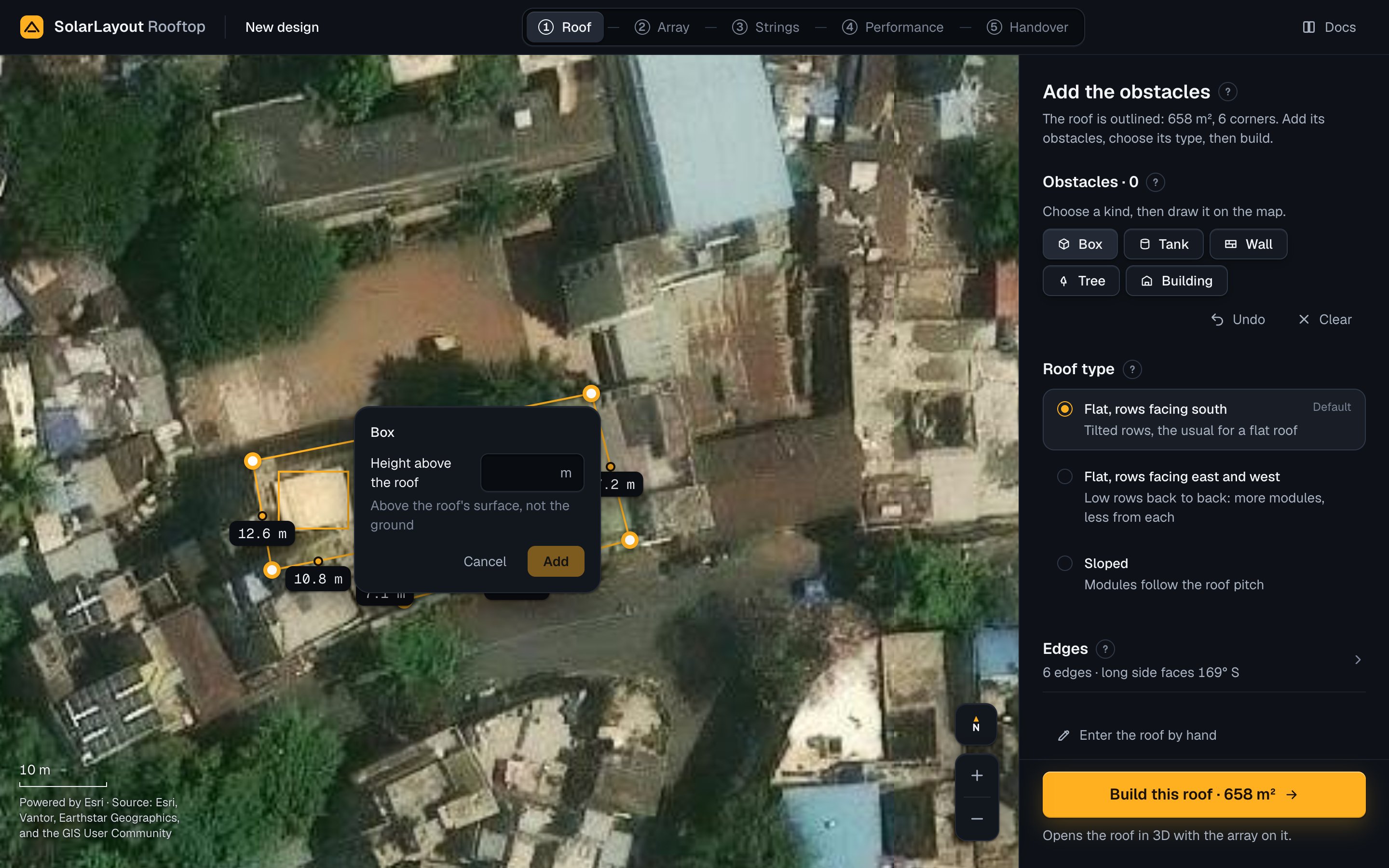
Task: Click help icon next to Obstacles count
Action: 1155,182
